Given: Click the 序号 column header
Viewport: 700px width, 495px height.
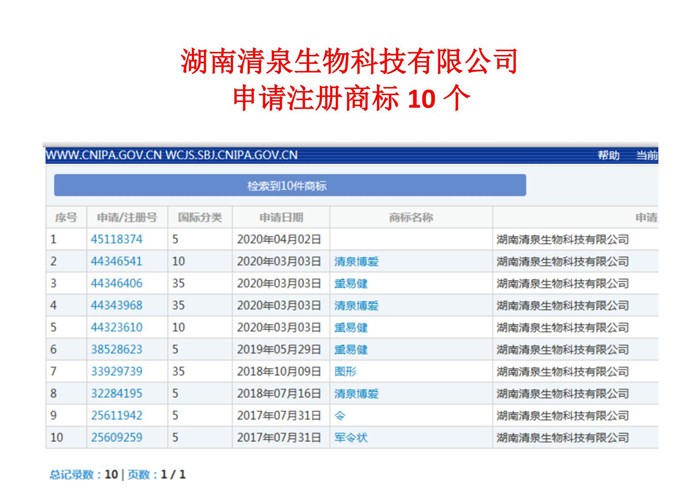Looking at the screenshot, I should pyautogui.click(x=65, y=218).
